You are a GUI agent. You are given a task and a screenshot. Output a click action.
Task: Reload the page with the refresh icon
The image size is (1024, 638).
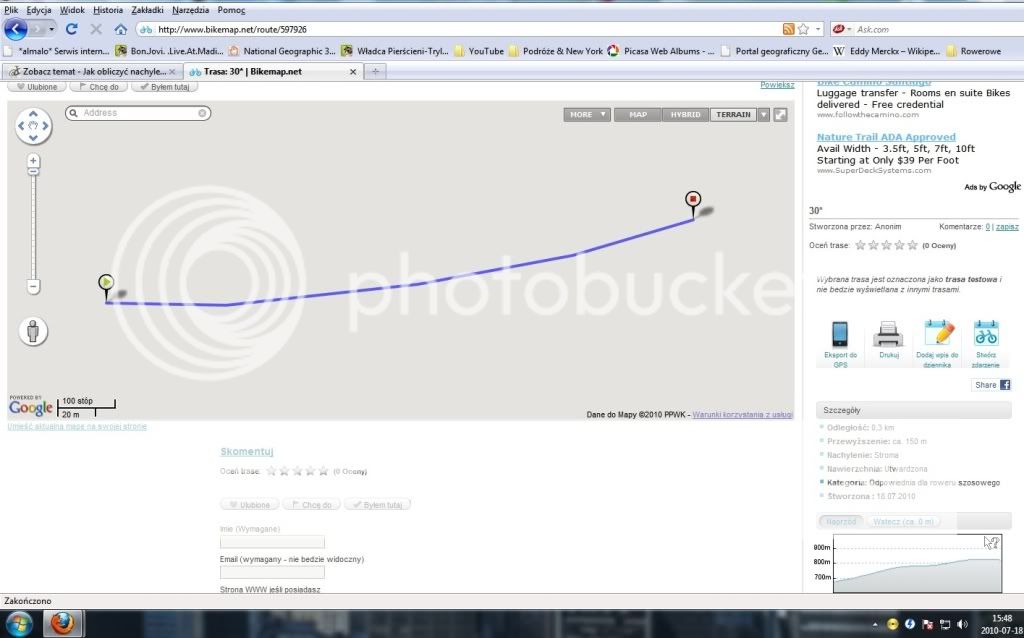[x=72, y=29]
